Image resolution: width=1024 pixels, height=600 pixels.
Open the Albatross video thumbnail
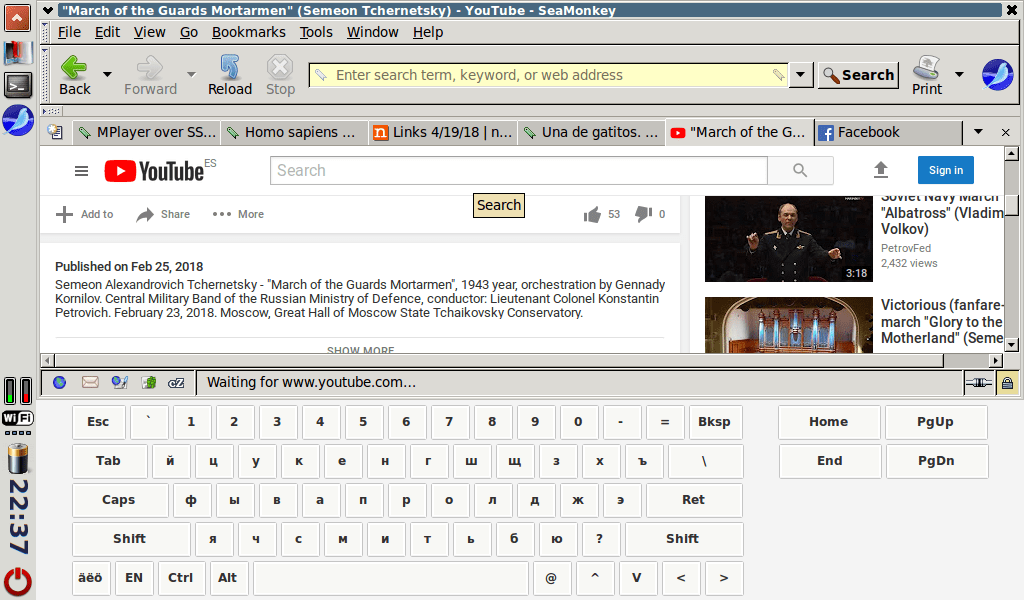(789, 239)
